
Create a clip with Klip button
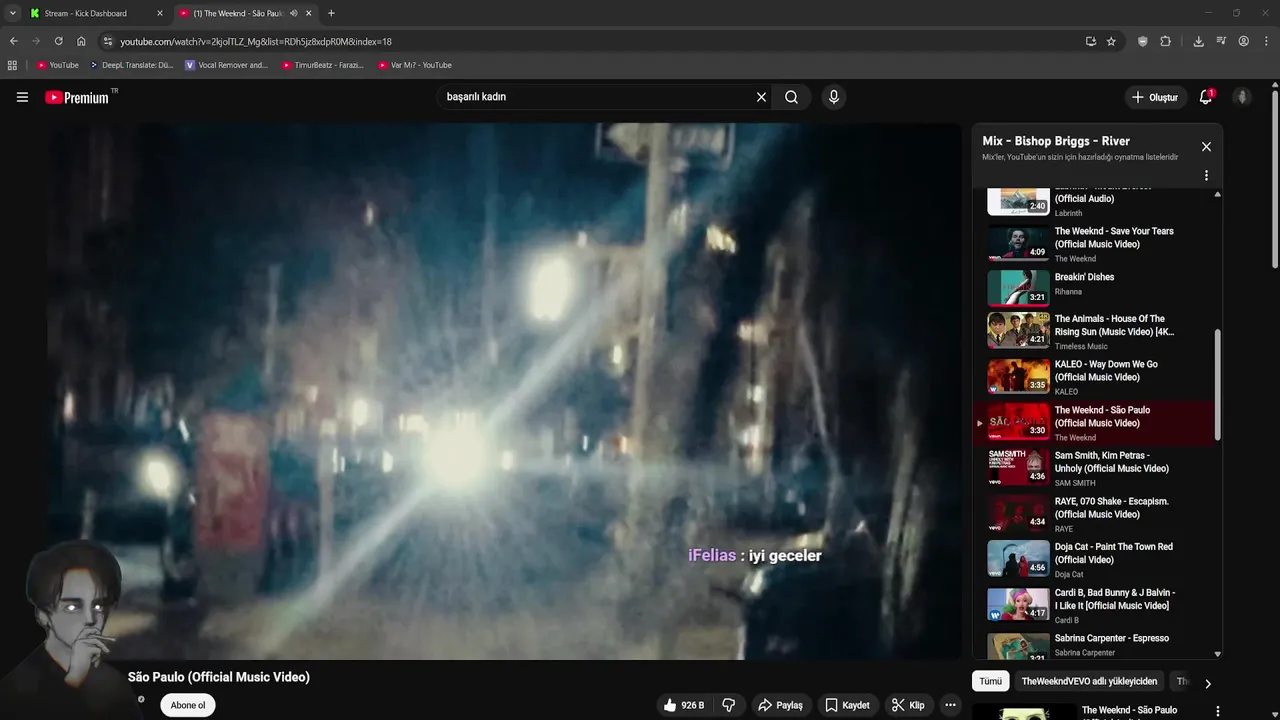908,705
